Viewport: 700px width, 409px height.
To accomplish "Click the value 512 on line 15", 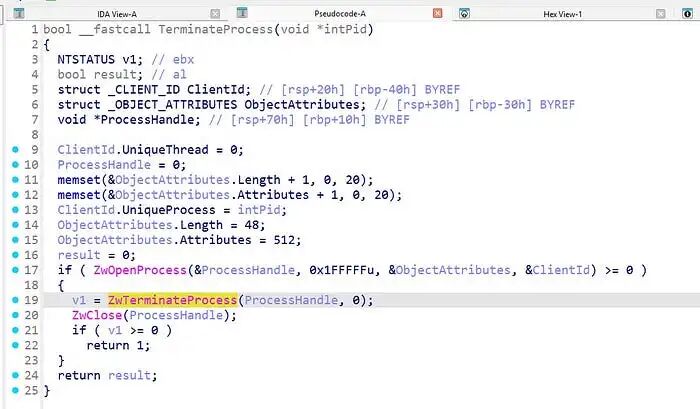I will point(284,240).
